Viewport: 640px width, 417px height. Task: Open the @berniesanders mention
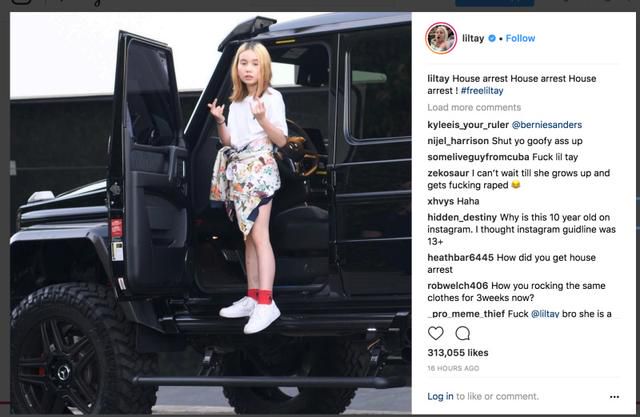point(547,125)
